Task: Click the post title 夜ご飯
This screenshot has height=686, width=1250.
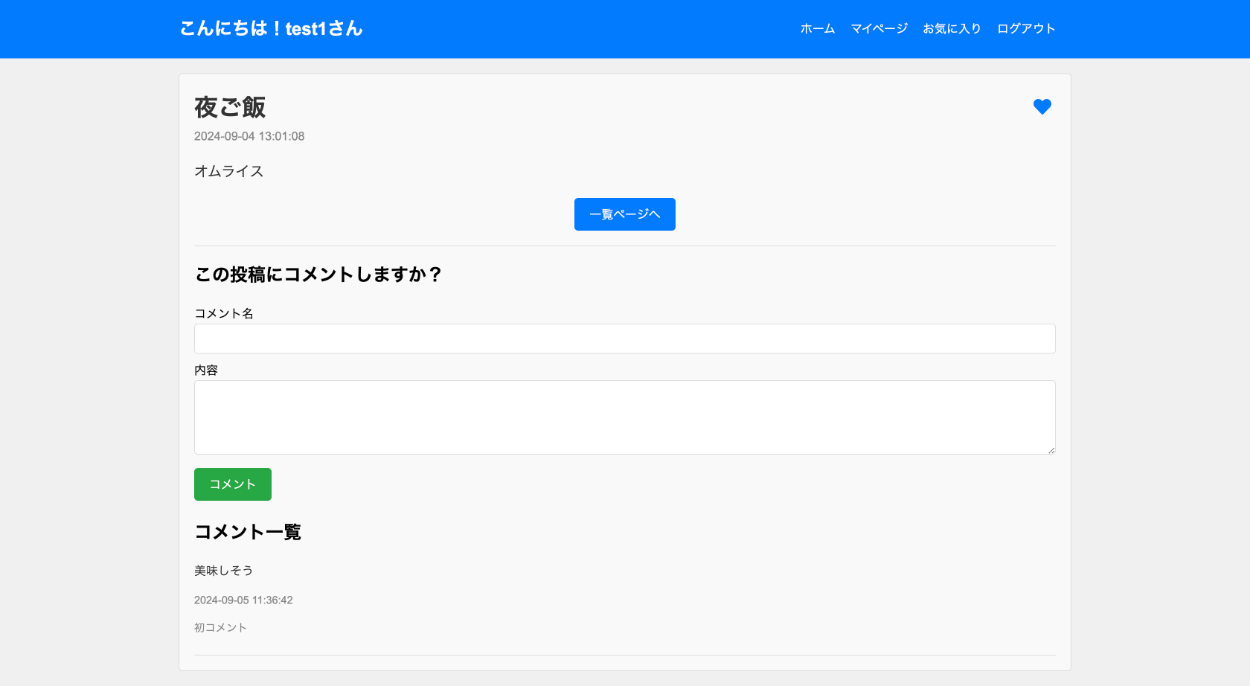Action: click(x=230, y=107)
